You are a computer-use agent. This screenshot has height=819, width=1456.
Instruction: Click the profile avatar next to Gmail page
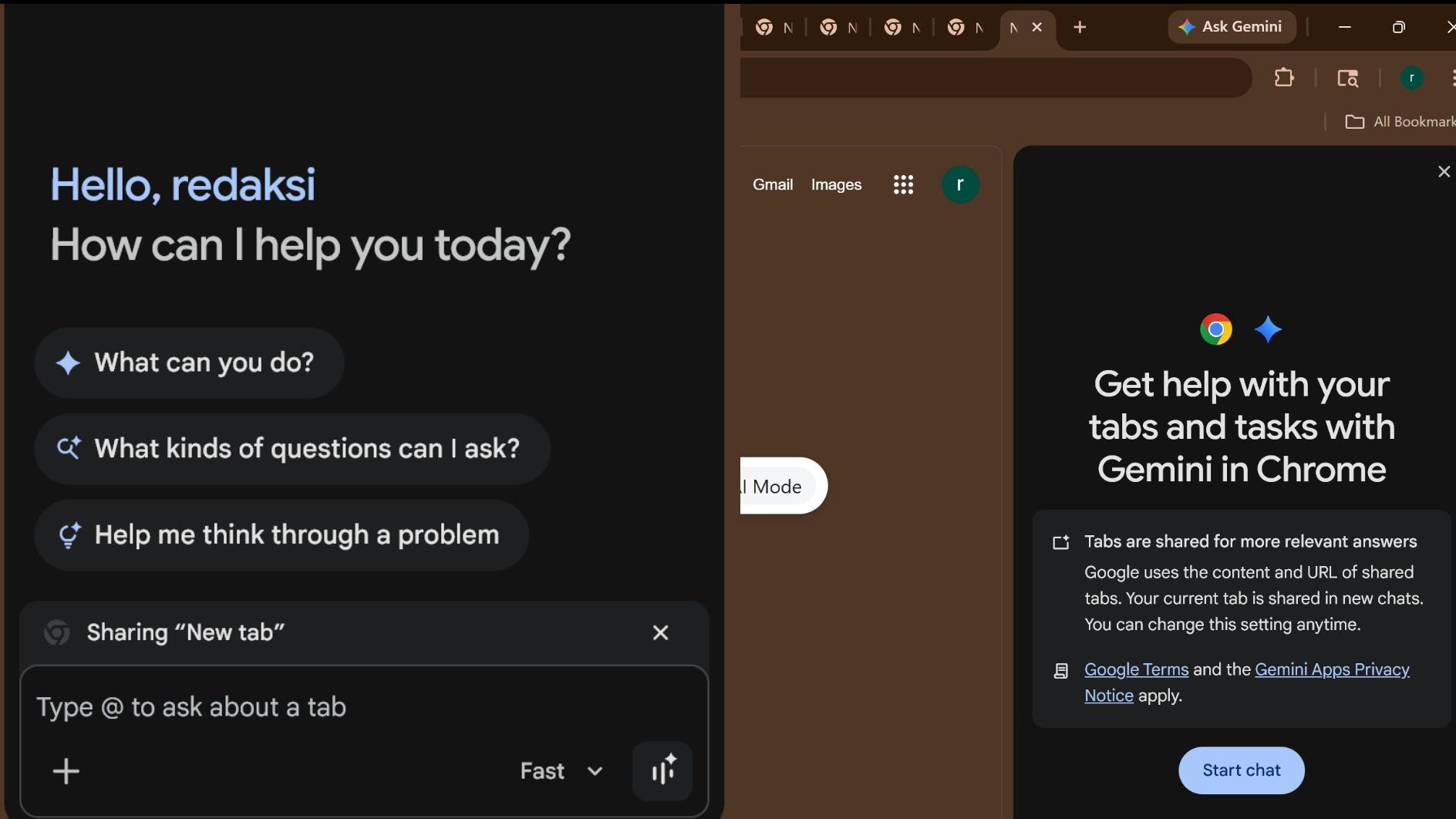pyautogui.click(x=960, y=184)
